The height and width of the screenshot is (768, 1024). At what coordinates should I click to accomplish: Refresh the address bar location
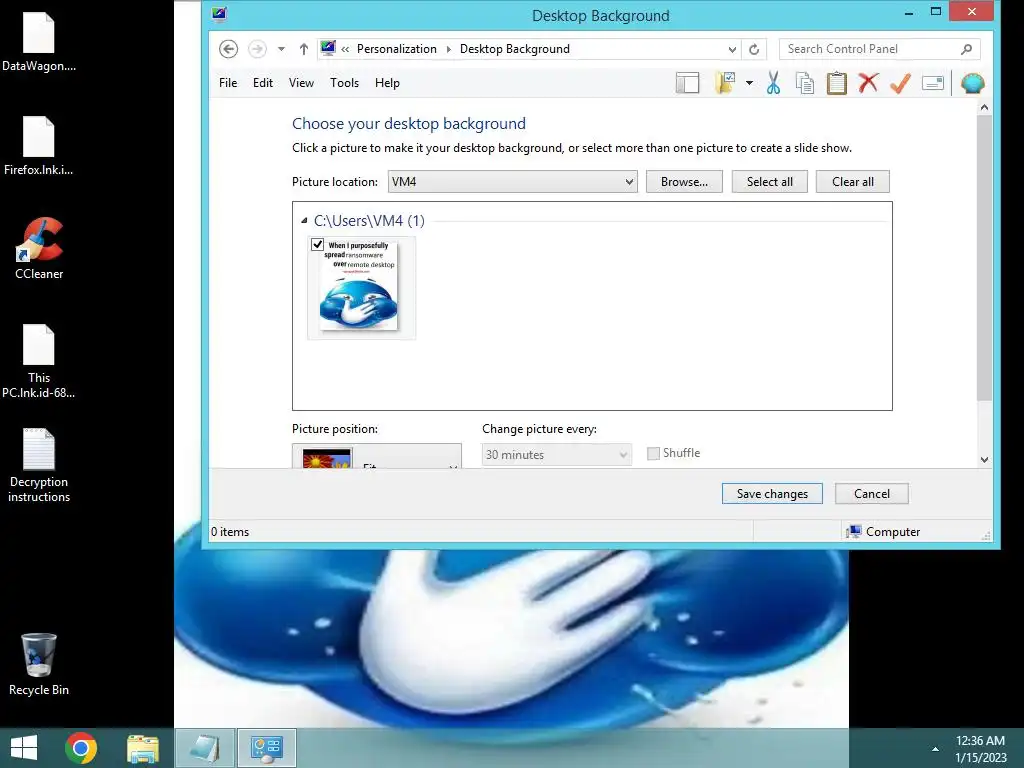coord(754,49)
